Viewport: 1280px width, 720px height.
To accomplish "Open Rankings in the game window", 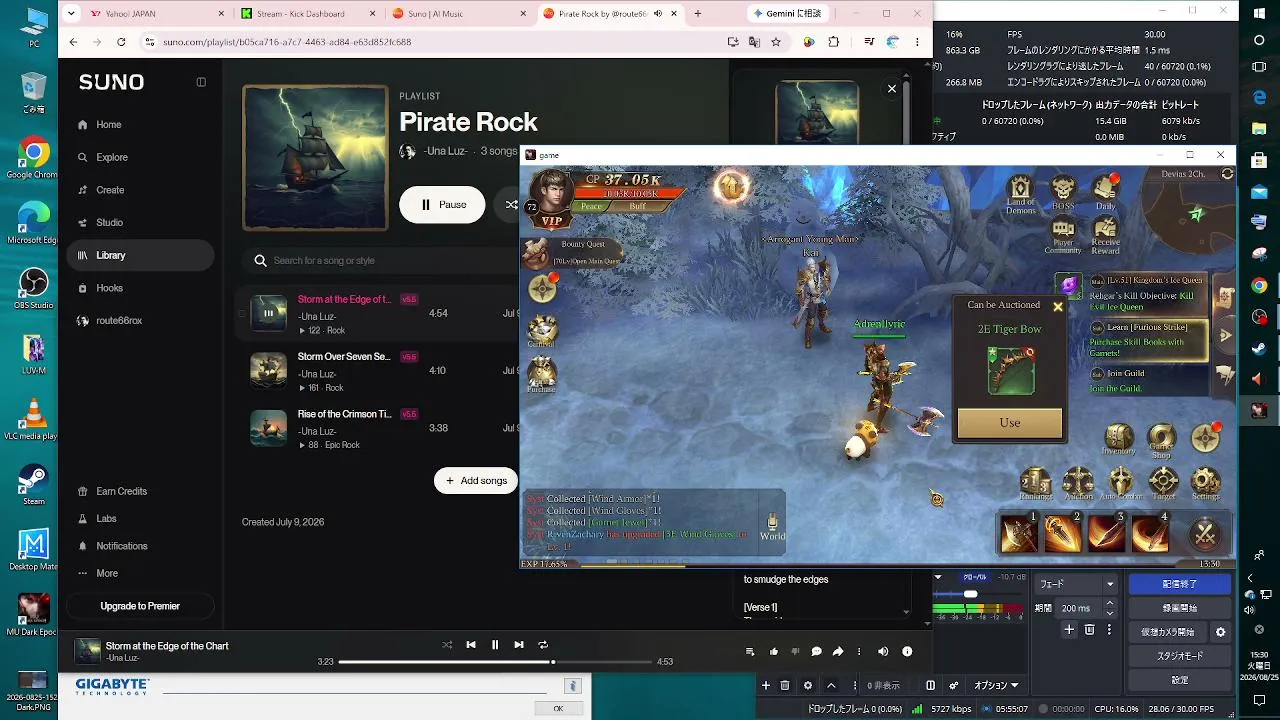I will click(1035, 483).
